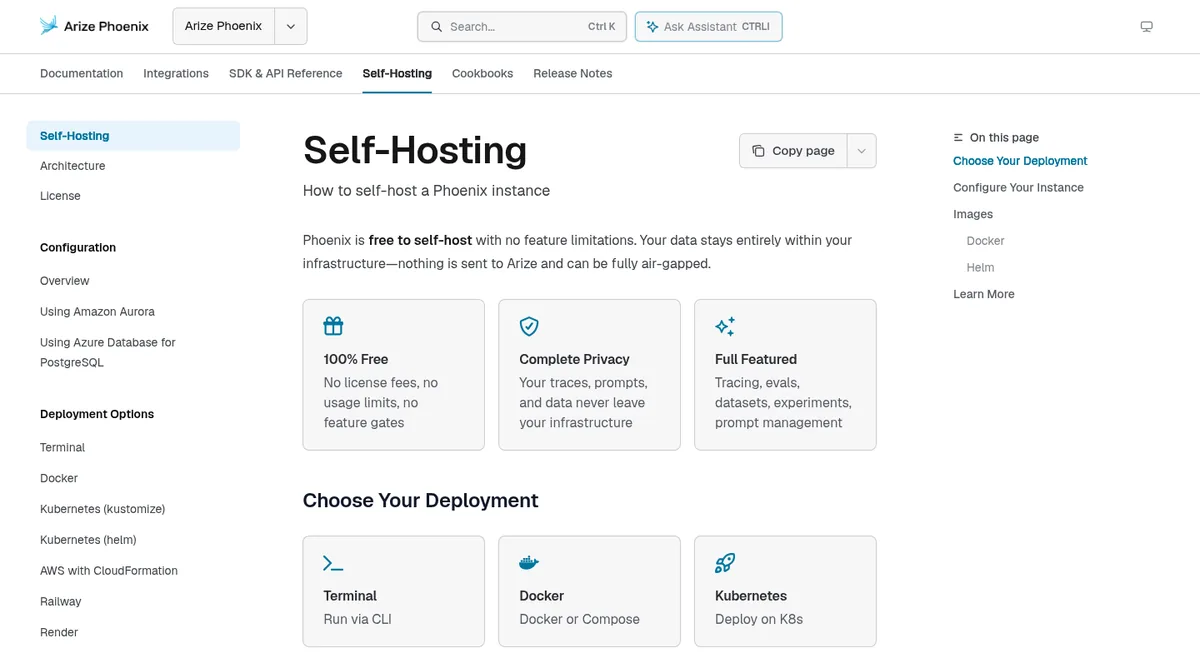The width and height of the screenshot is (1200, 658).
Task: Click the list icon beside On this page
Action: tap(959, 138)
